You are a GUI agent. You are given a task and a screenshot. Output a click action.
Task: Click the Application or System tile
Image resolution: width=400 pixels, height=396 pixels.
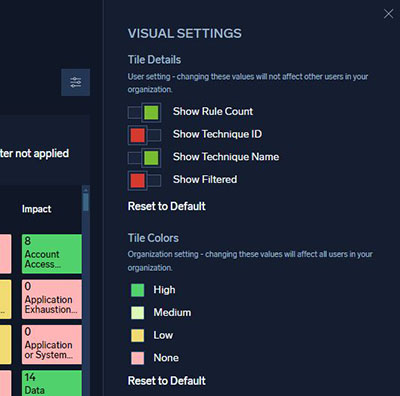[52, 345]
